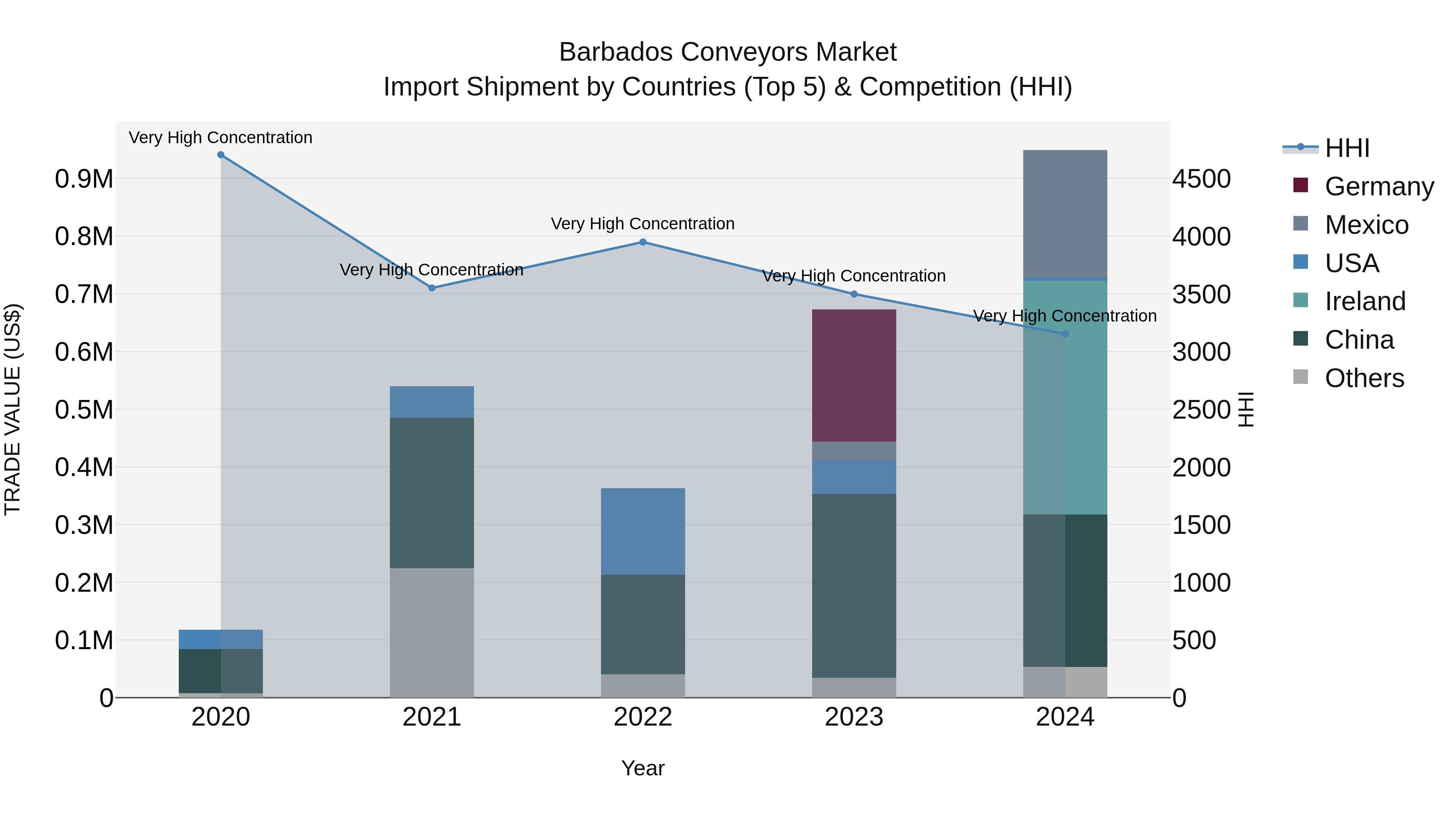Image resolution: width=1456 pixels, height=819 pixels.
Task: Select the China bar segment in 2021
Action: pos(432,493)
